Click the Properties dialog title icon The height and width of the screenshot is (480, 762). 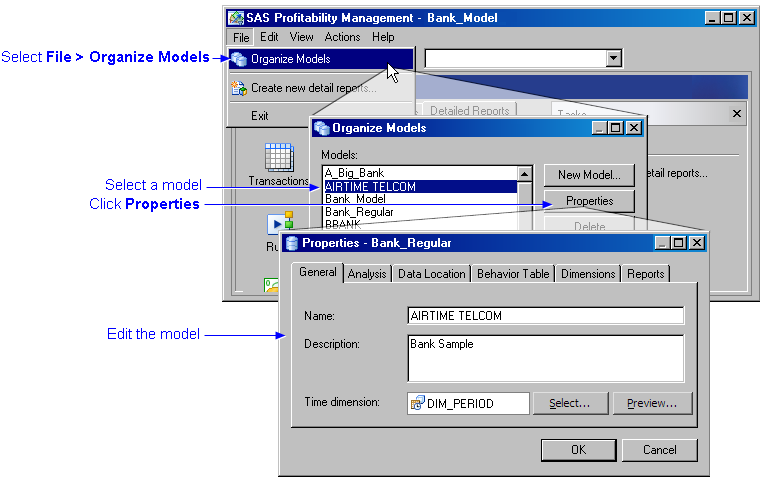click(x=292, y=242)
